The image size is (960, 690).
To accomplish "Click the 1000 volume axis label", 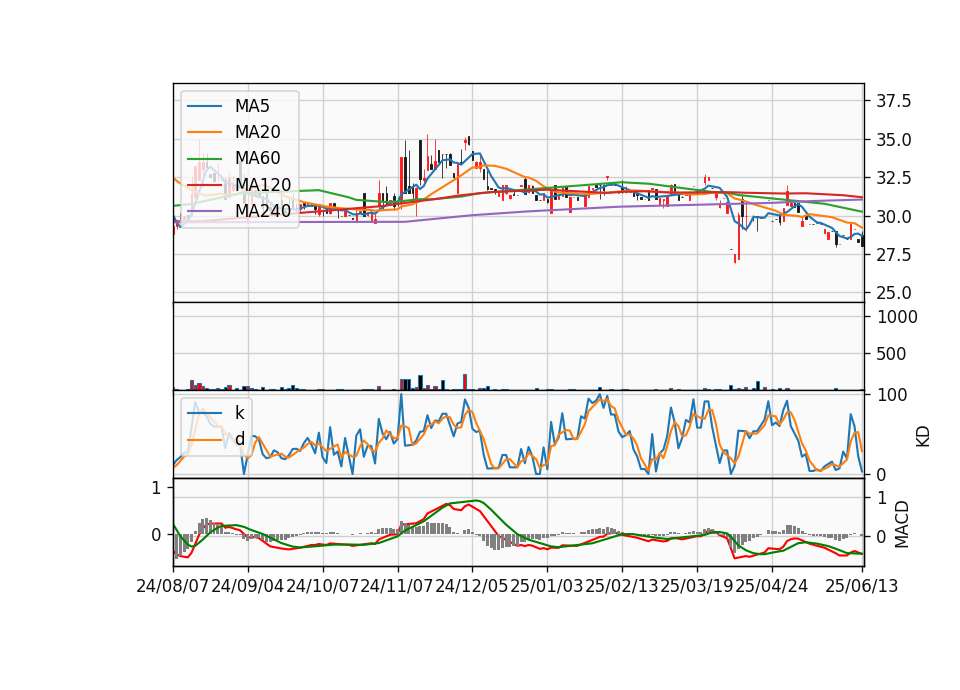I will (898, 317).
